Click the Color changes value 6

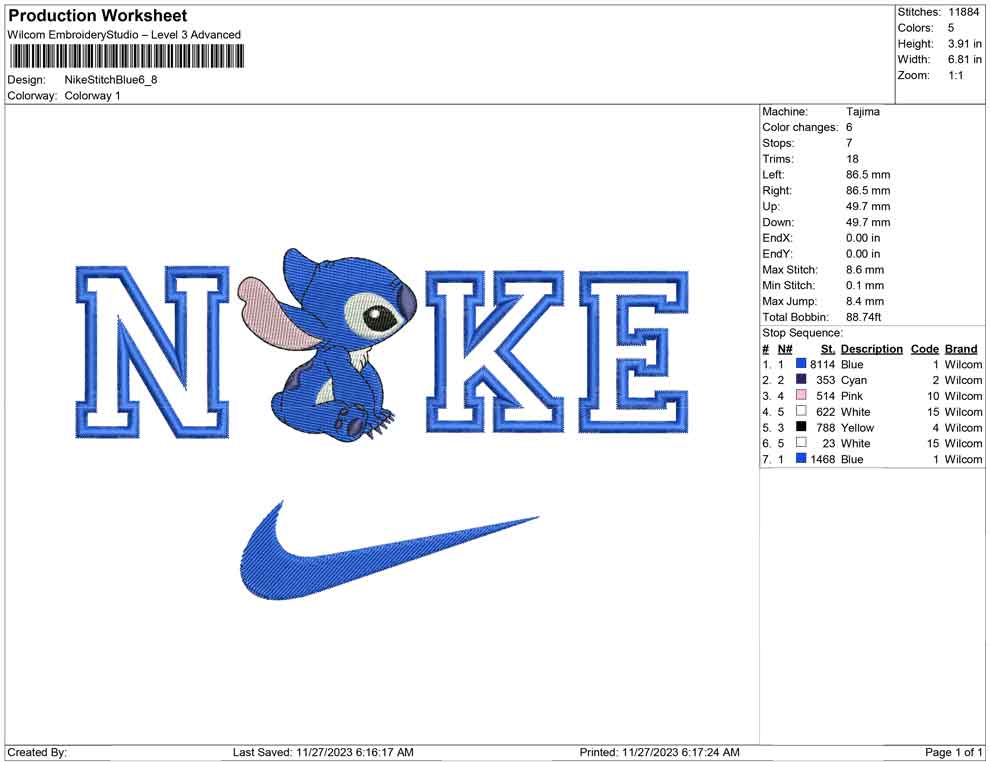[849, 128]
